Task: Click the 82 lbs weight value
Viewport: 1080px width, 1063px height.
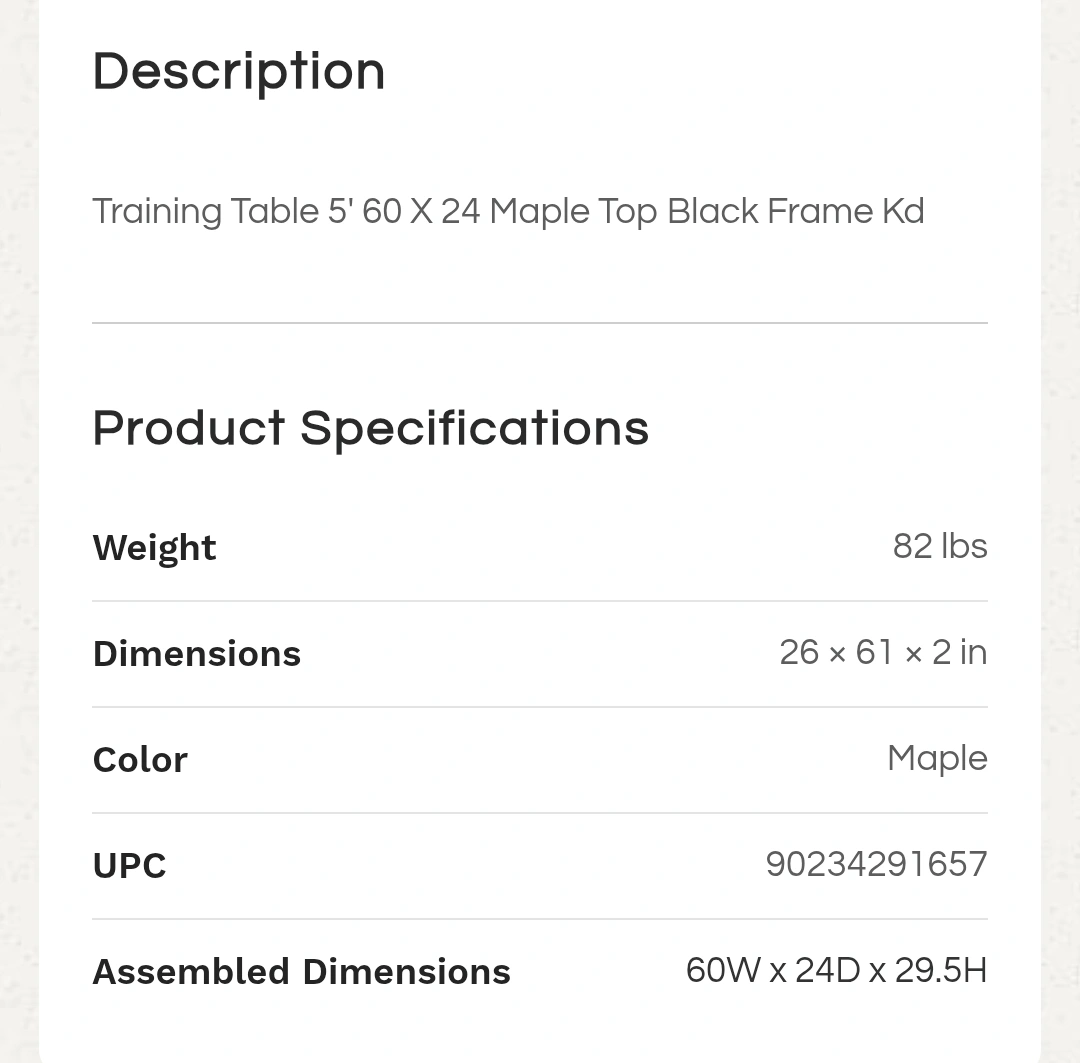Action: coord(939,547)
